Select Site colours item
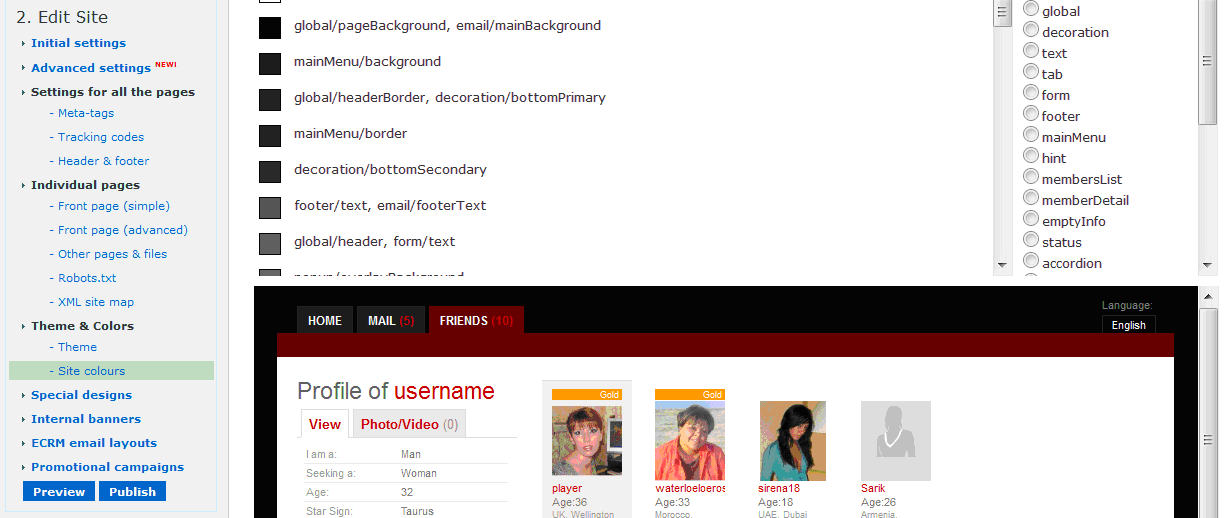1232x518 pixels. click(111, 370)
